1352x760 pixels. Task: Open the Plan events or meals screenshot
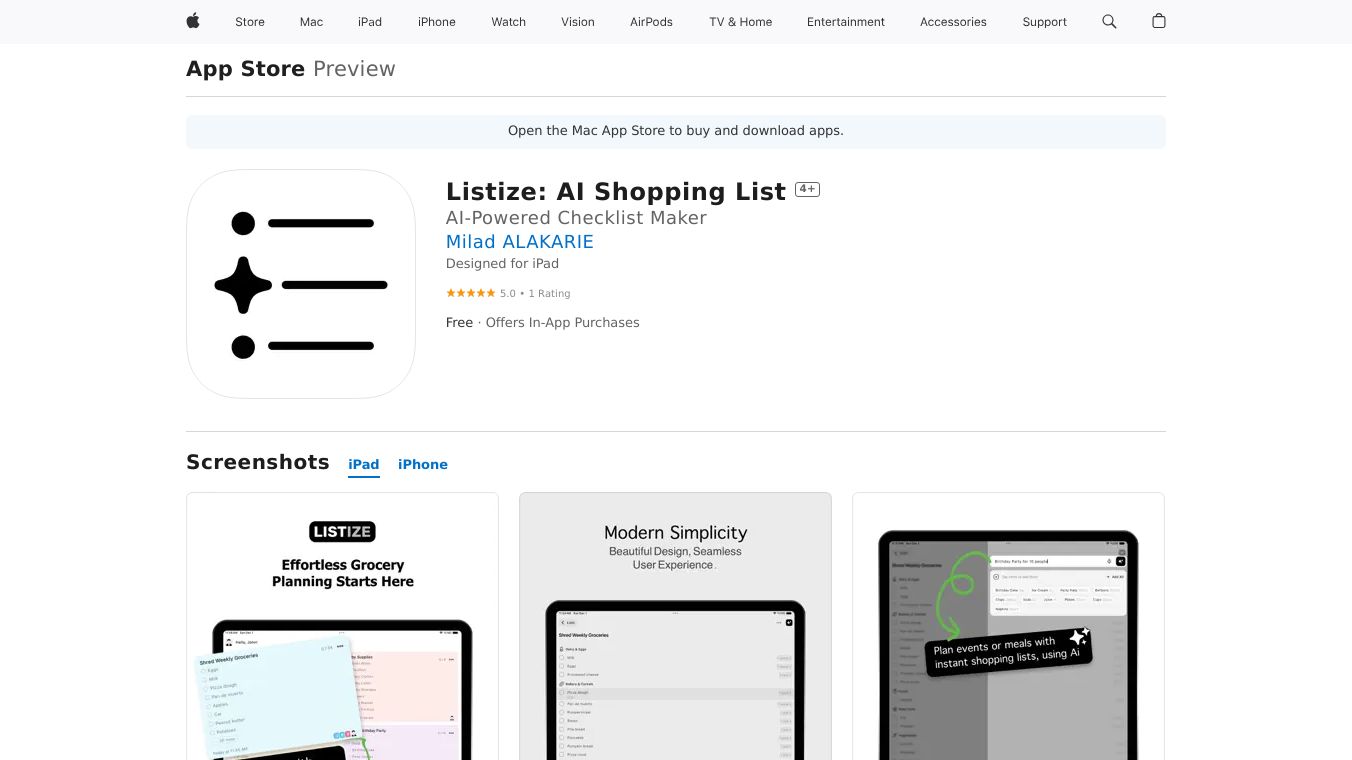tap(1008, 626)
